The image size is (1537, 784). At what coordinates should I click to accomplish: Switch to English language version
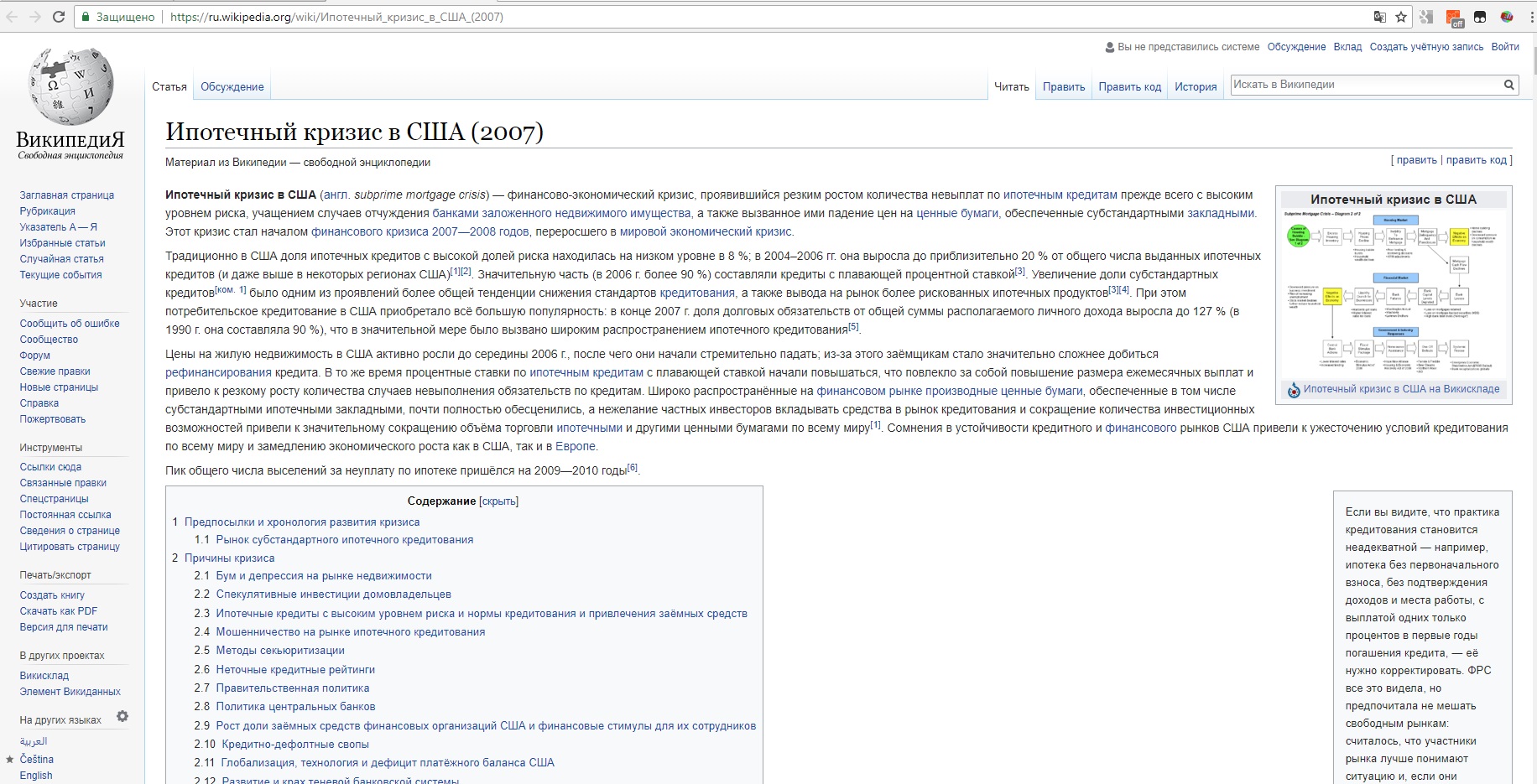tap(36, 776)
